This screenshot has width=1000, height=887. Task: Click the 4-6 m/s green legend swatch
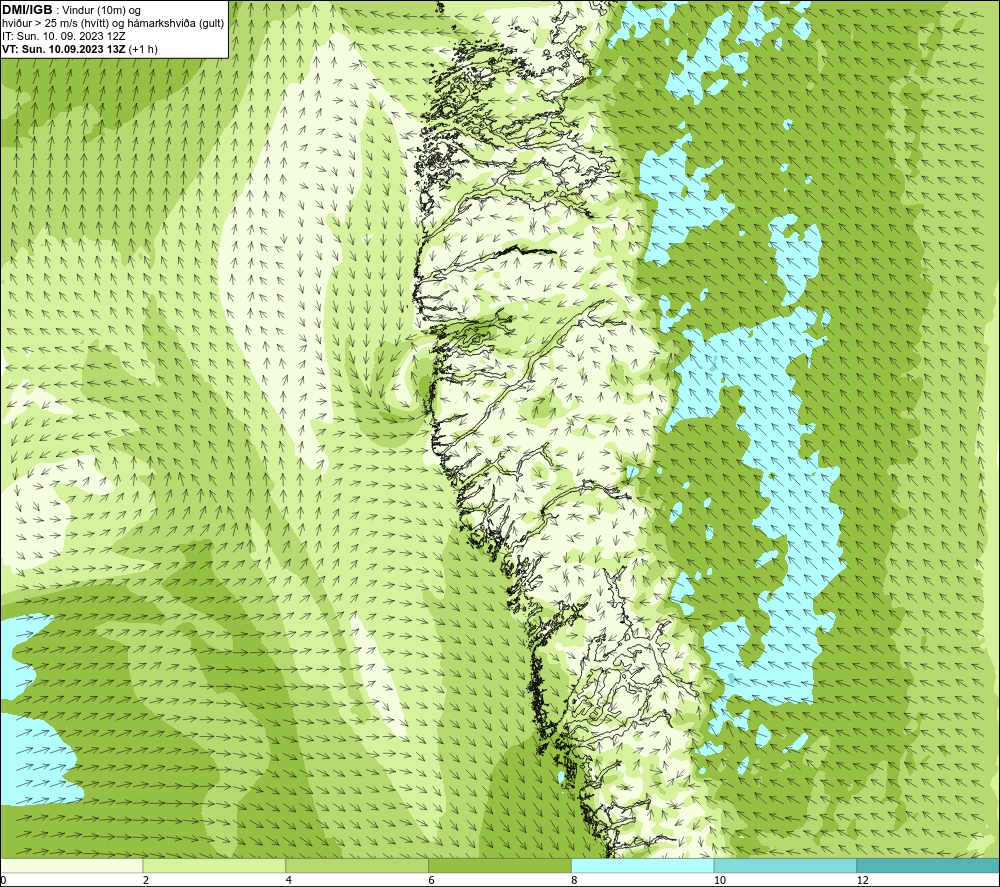tap(357, 865)
